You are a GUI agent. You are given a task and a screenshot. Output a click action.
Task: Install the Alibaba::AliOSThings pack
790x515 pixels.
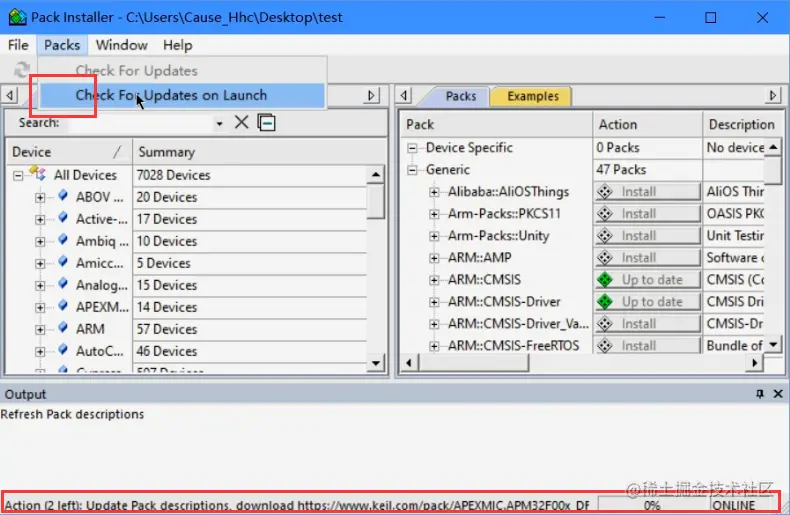[647, 192]
